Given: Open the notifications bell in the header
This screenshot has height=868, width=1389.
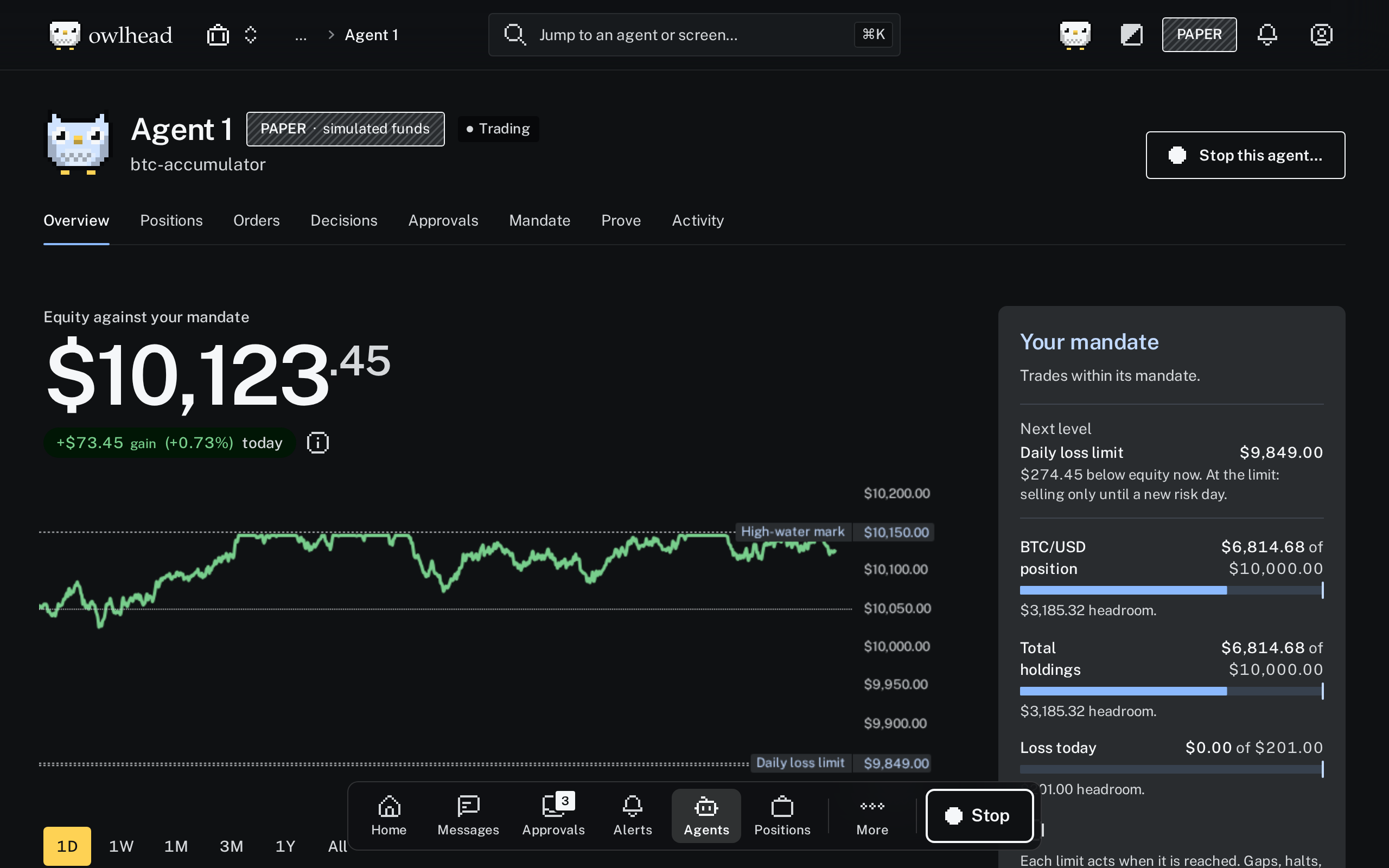Looking at the screenshot, I should pos(1267,35).
